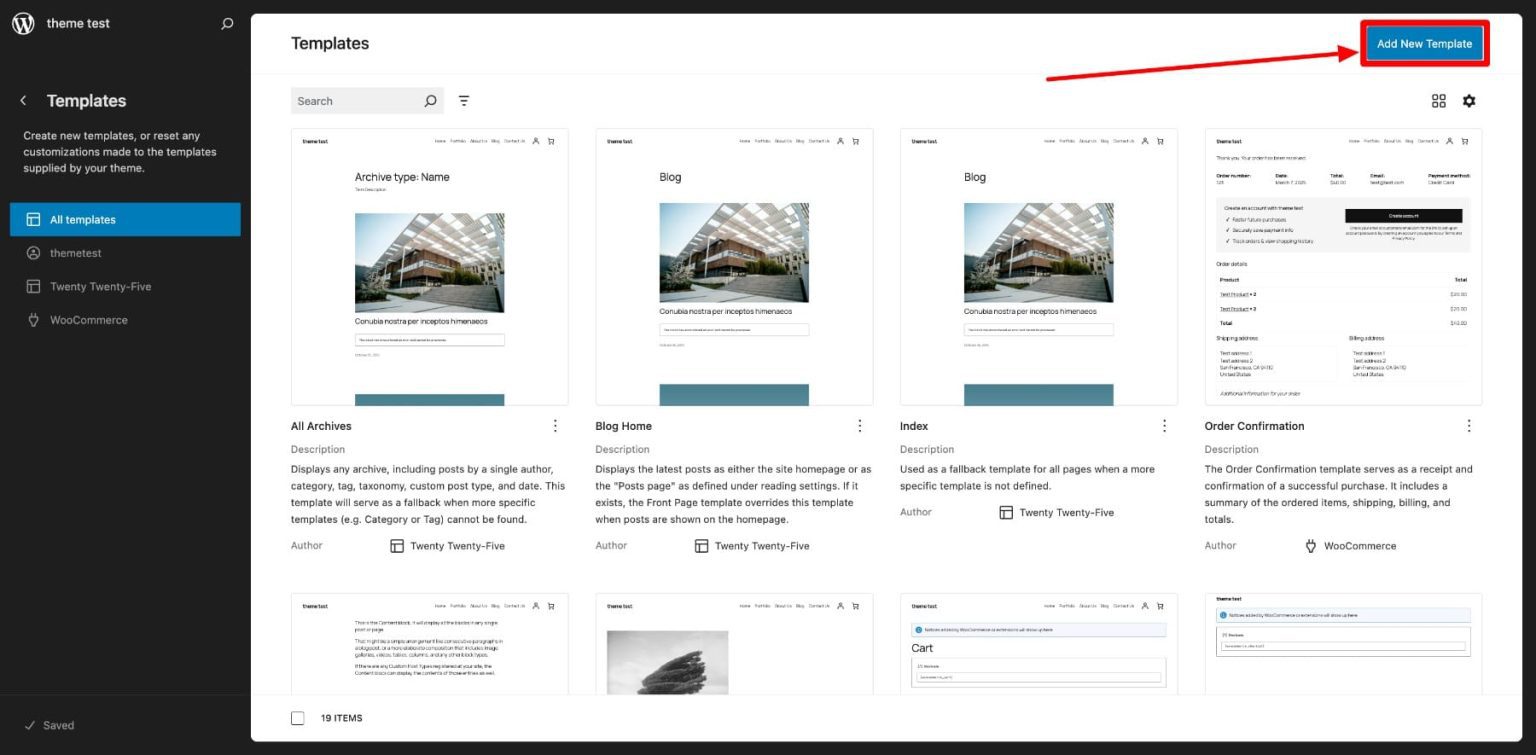Go back using the Templates back chevron
The image size is (1536, 755).
point(23,101)
